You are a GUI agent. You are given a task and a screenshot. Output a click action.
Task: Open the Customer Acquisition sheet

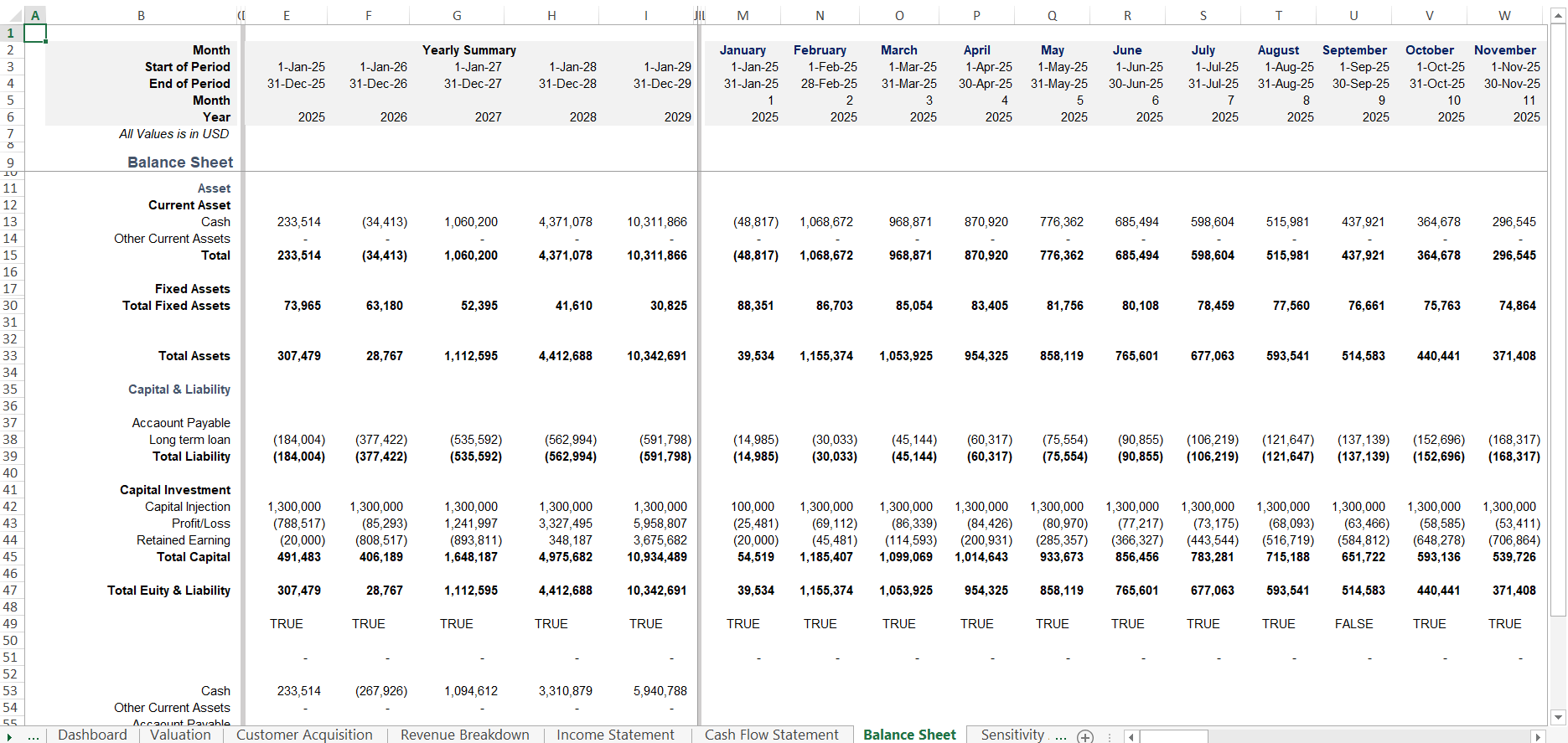304,735
